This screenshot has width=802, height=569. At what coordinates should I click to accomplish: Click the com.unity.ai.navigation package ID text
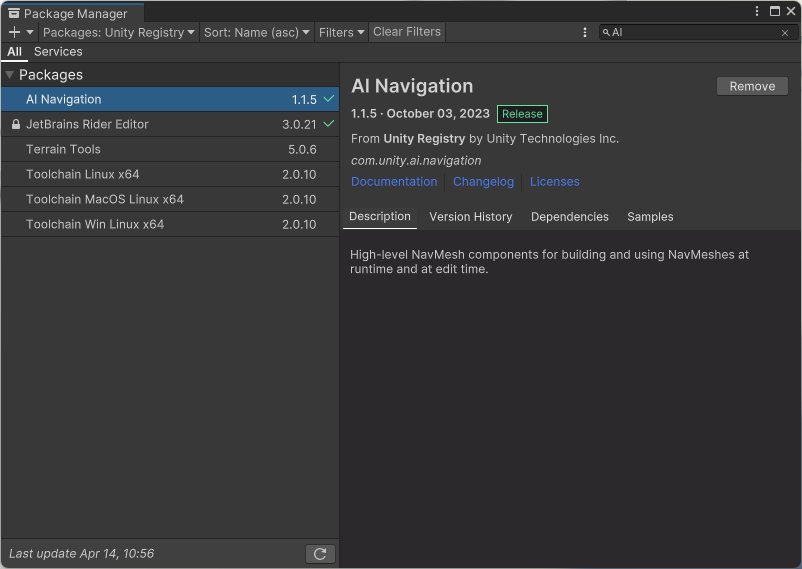pyautogui.click(x=416, y=161)
